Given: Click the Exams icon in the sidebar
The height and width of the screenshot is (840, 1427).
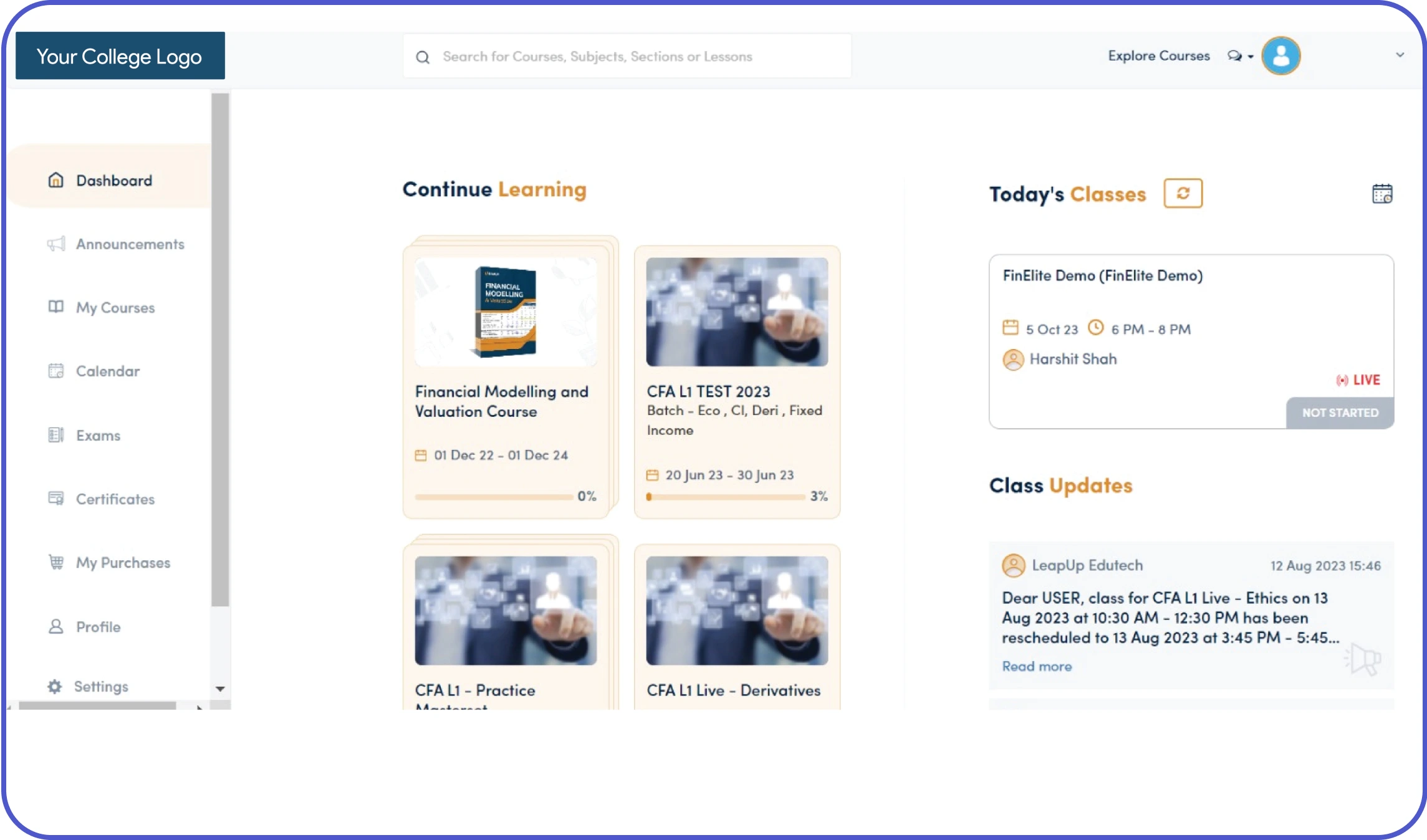Looking at the screenshot, I should point(56,435).
